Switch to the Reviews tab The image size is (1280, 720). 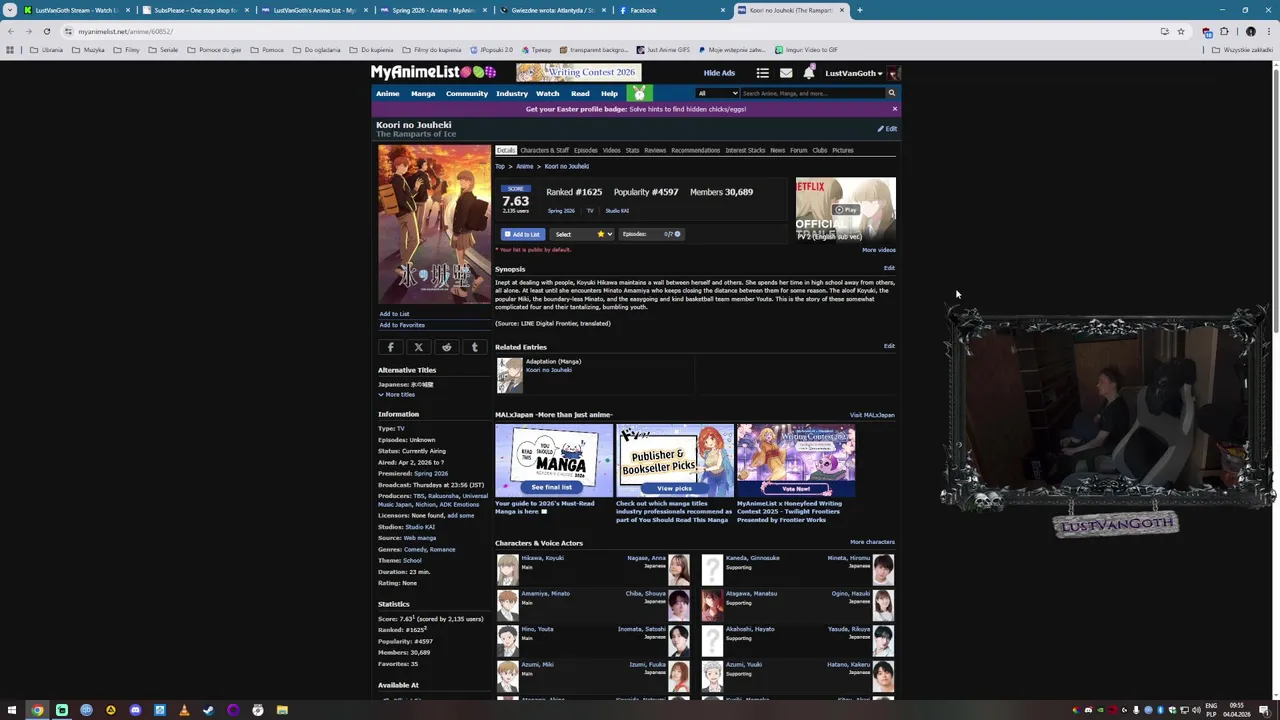click(x=655, y=150)
